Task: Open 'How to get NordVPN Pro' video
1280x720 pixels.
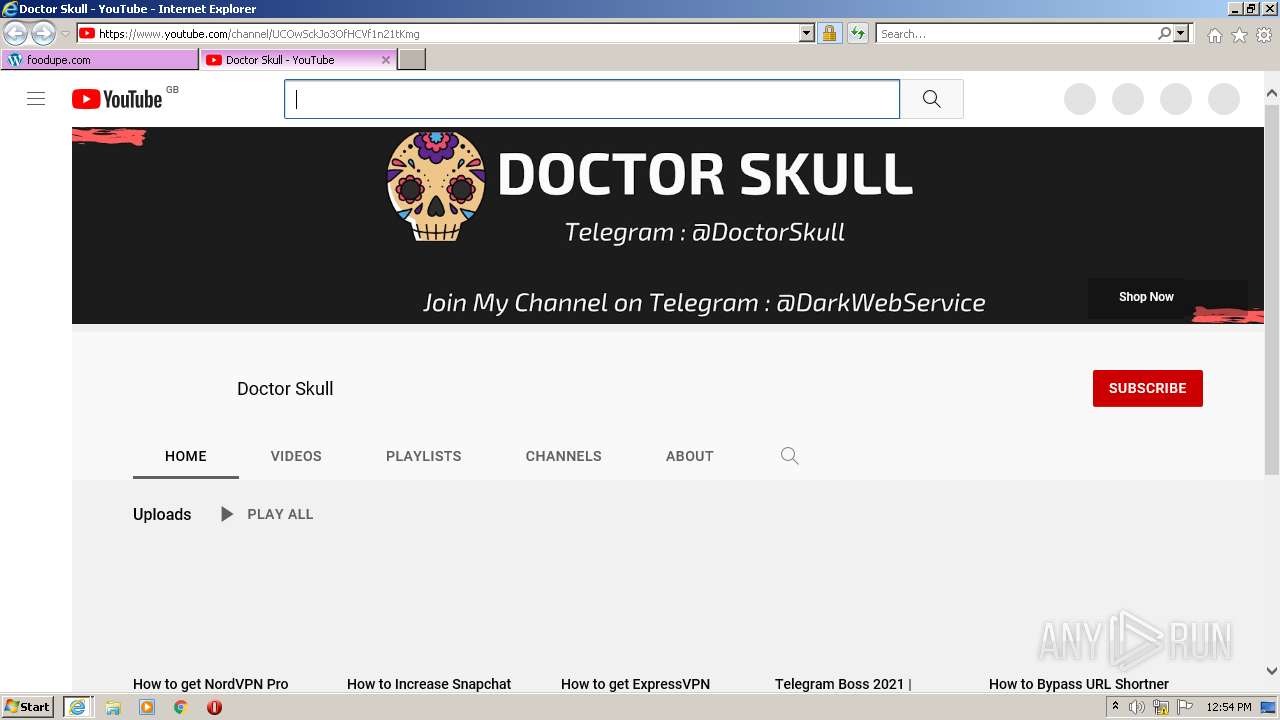Action: click(211, 684)
